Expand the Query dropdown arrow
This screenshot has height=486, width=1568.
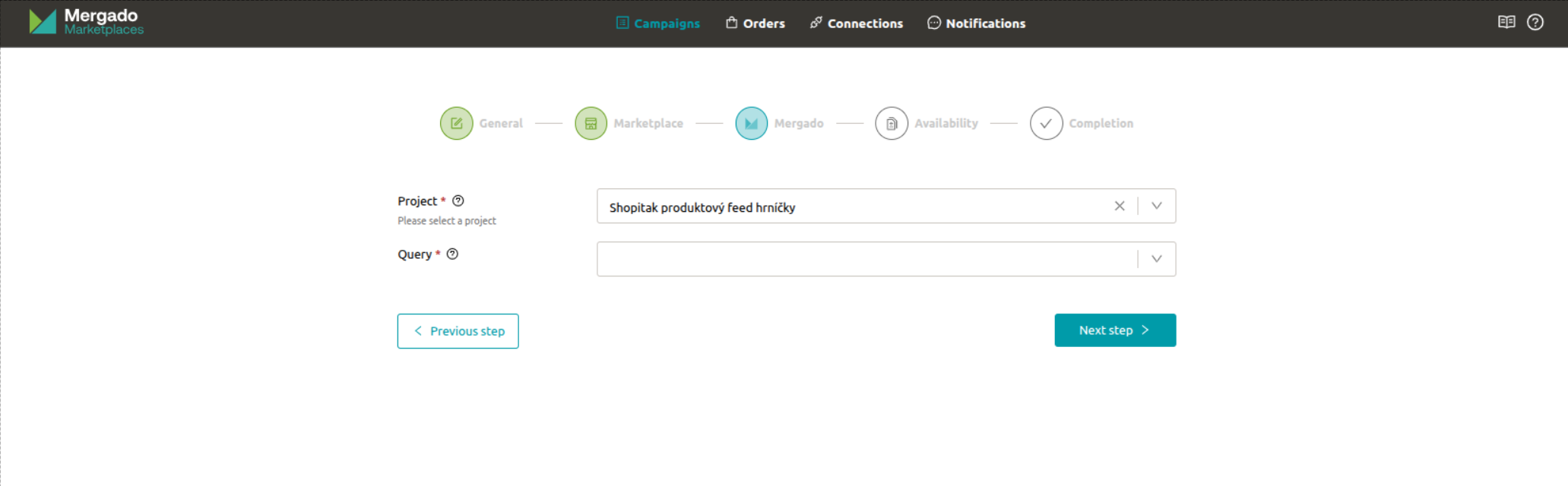(x=1156, y=259)
